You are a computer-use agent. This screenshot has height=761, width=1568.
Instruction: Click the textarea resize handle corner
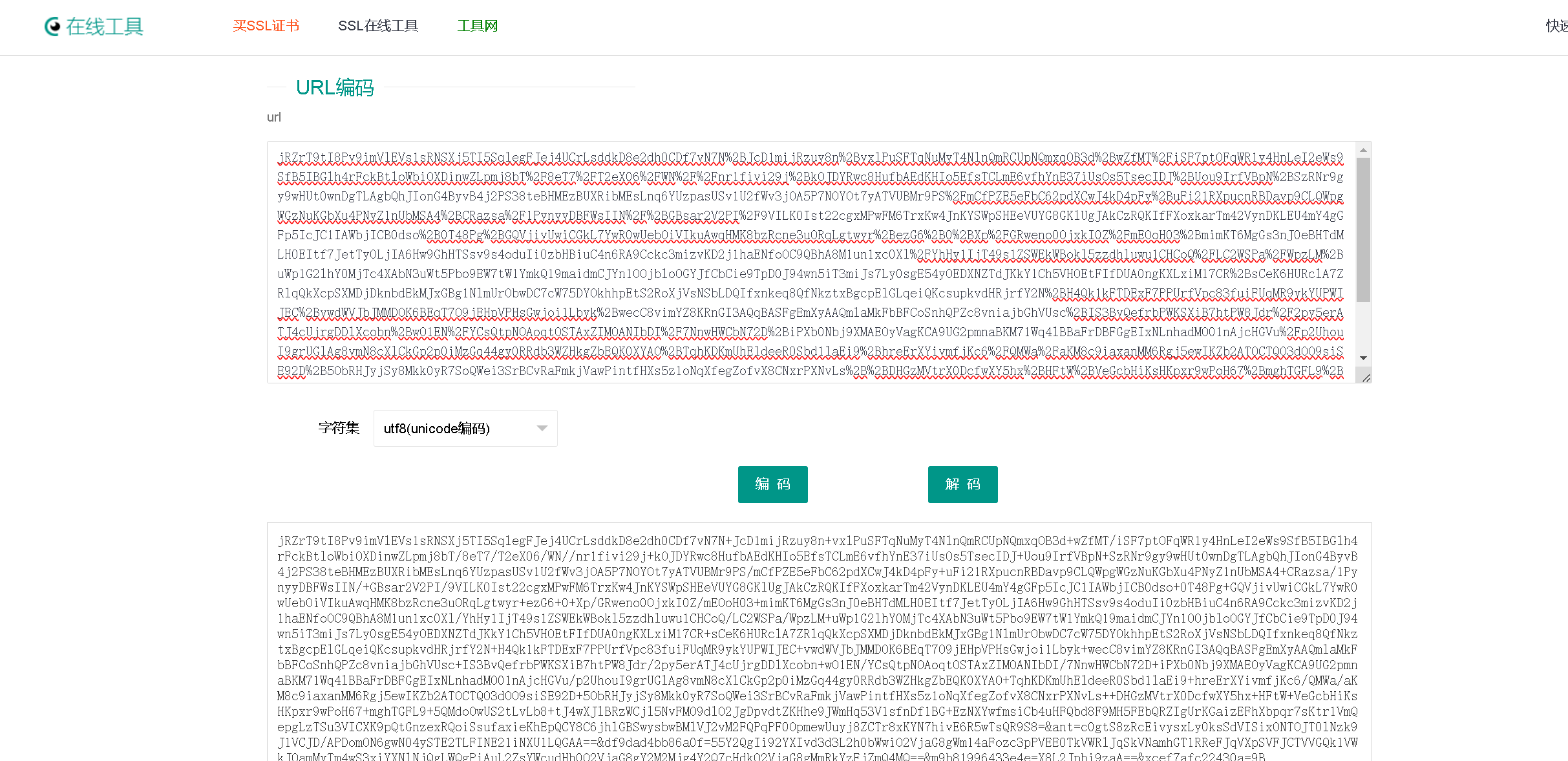pyautogui.click(x=1365, y=378)
